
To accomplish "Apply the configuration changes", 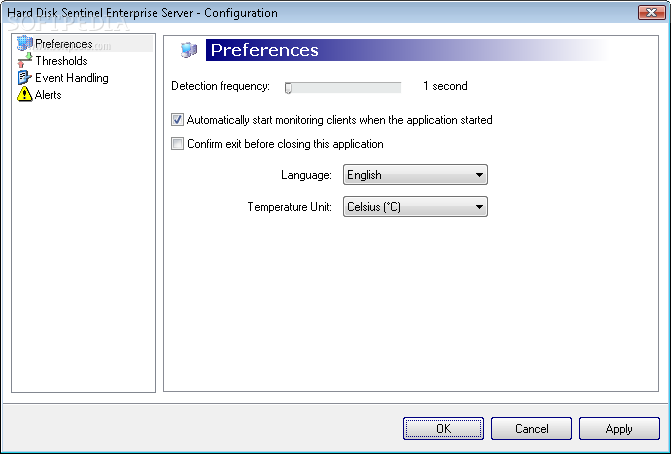I will point(619,429).
